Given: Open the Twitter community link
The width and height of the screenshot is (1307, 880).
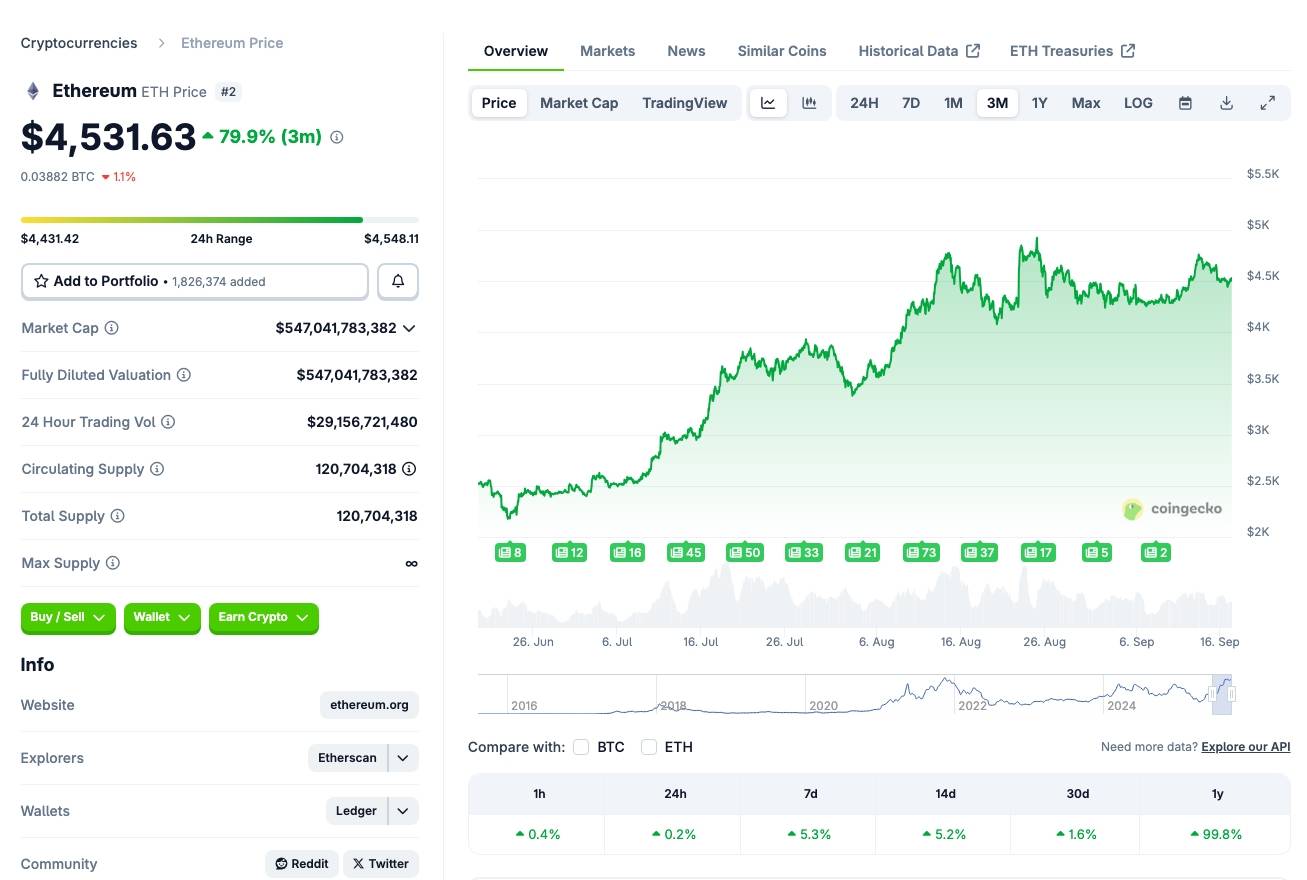Looking at the screenshot, I should click(x=381, y=864).
